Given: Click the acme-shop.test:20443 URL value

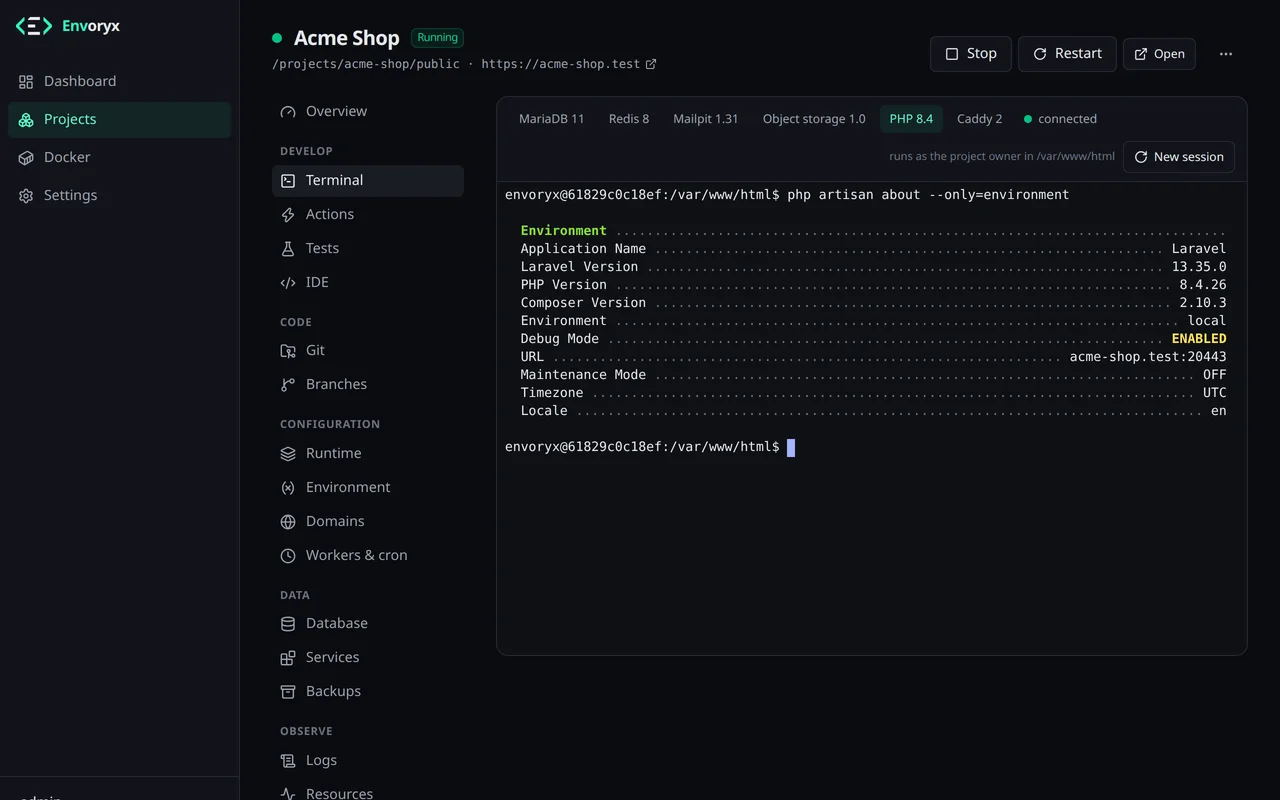Looking at the screenshot, I should [1148, 357].
